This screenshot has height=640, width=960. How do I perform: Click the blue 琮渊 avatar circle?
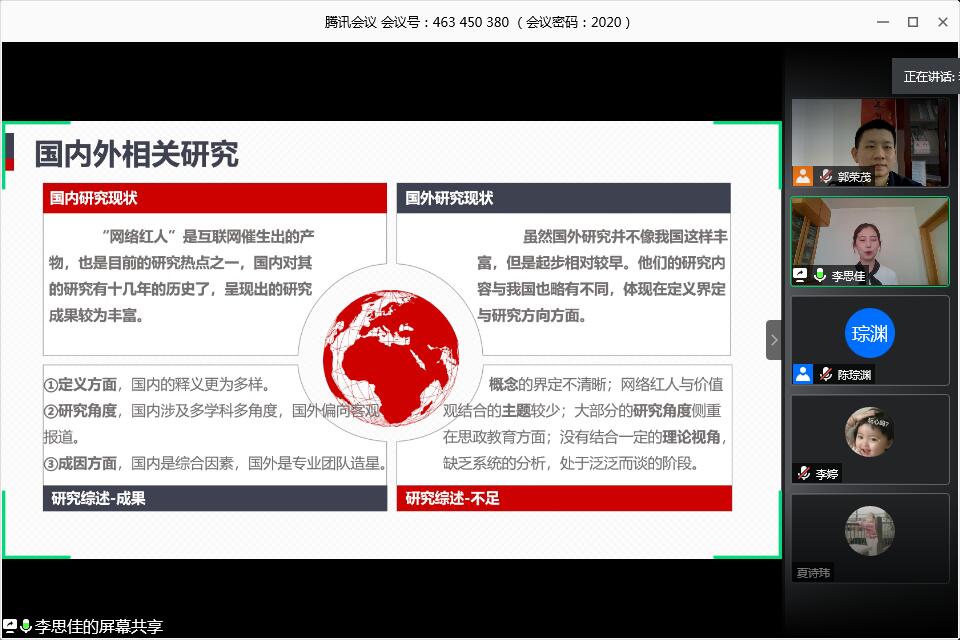click(x=869, y=334)
